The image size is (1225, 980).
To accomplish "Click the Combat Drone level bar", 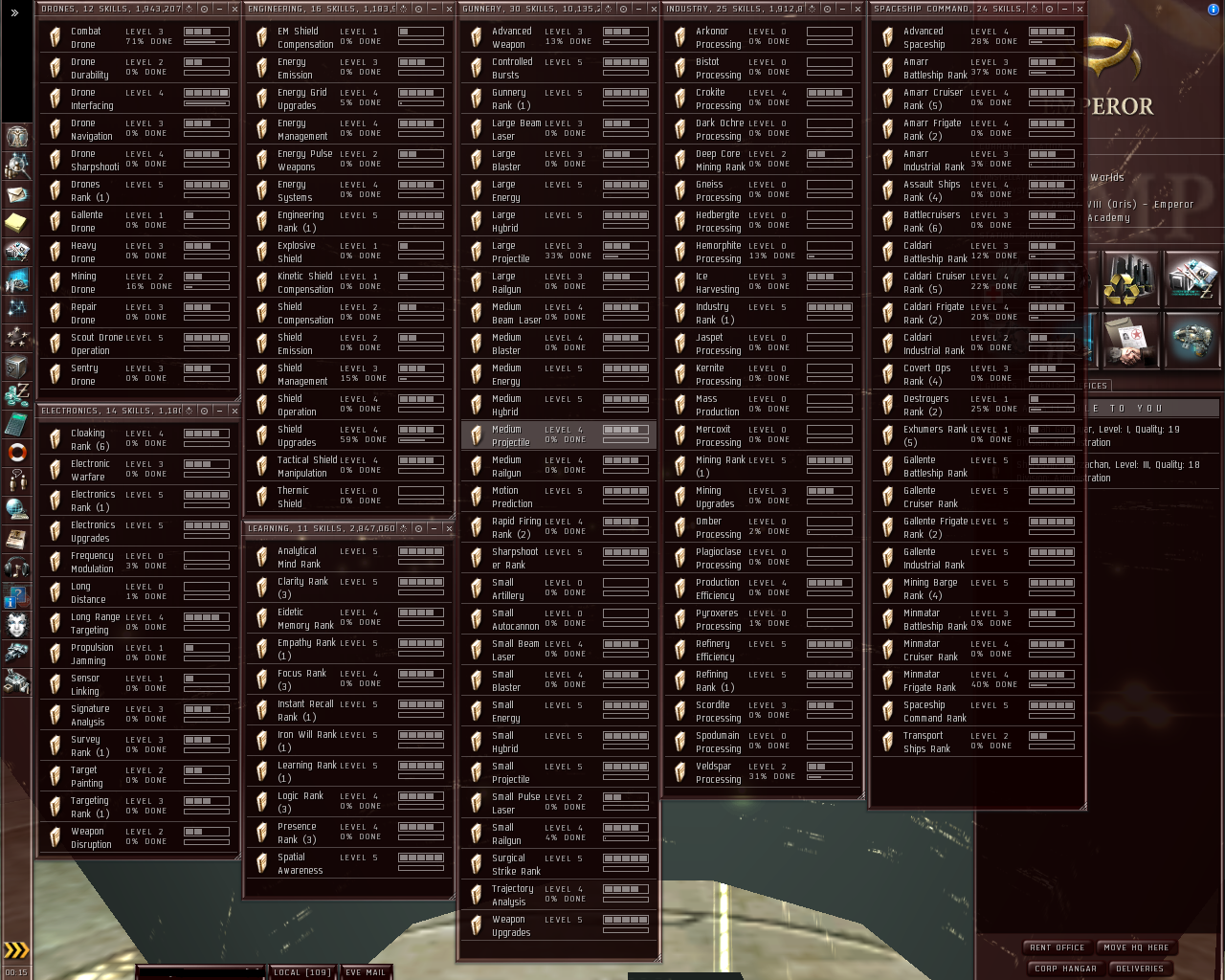I will (206, 32).
